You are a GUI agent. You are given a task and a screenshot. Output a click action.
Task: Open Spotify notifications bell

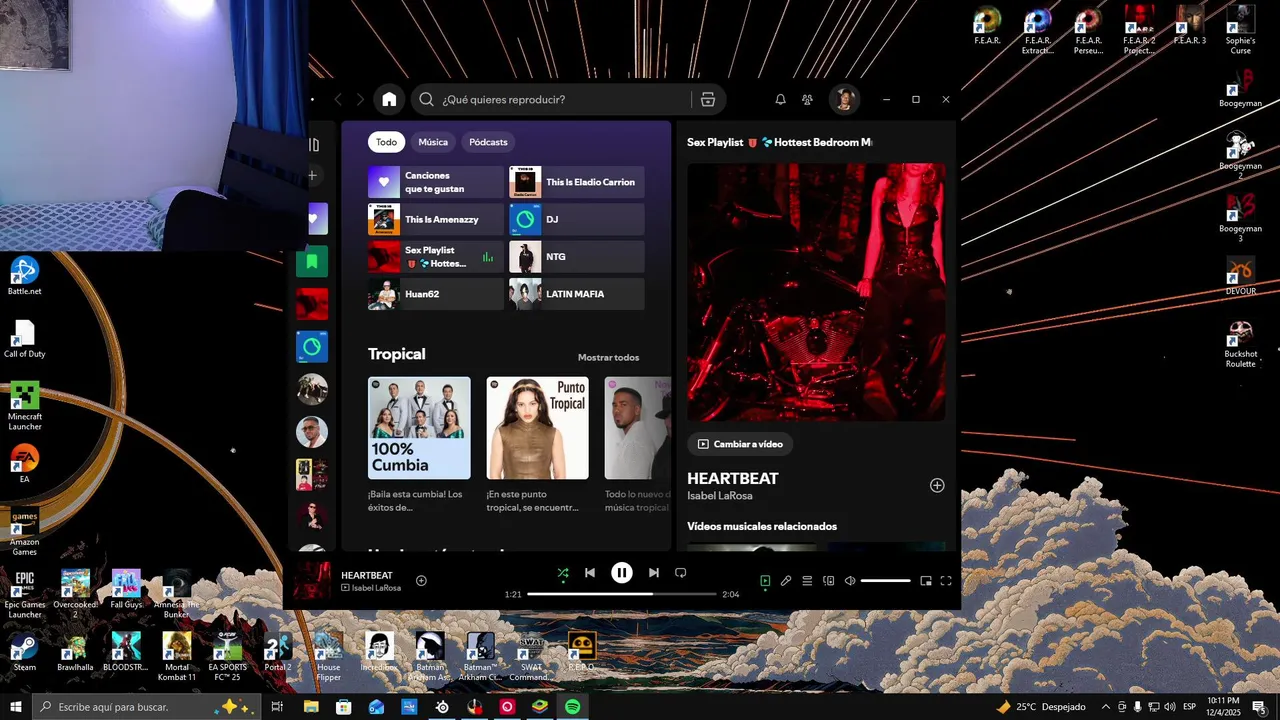point(781,100)
